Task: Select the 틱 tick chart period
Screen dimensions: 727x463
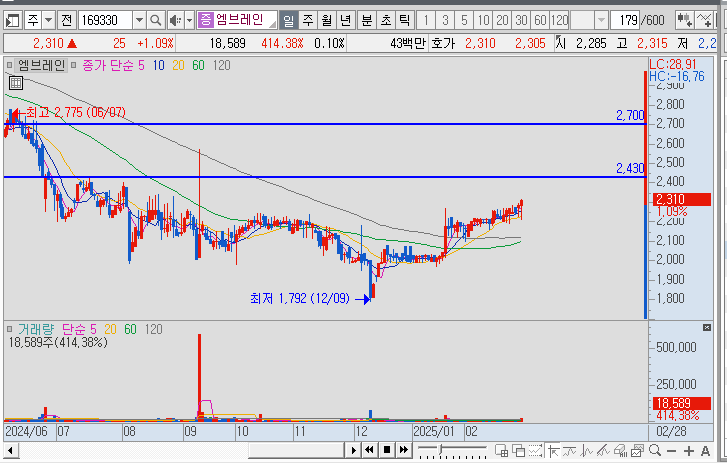Action: 404,20
